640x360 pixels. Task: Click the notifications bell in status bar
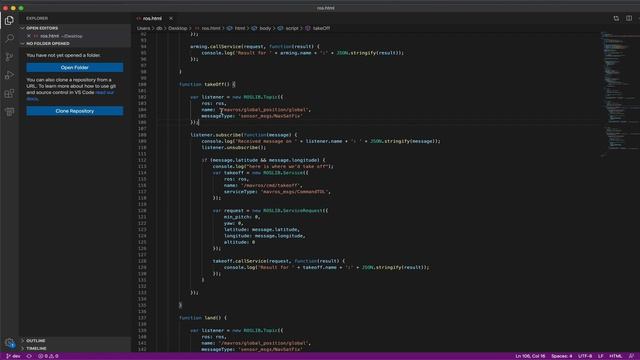[631, 356]
